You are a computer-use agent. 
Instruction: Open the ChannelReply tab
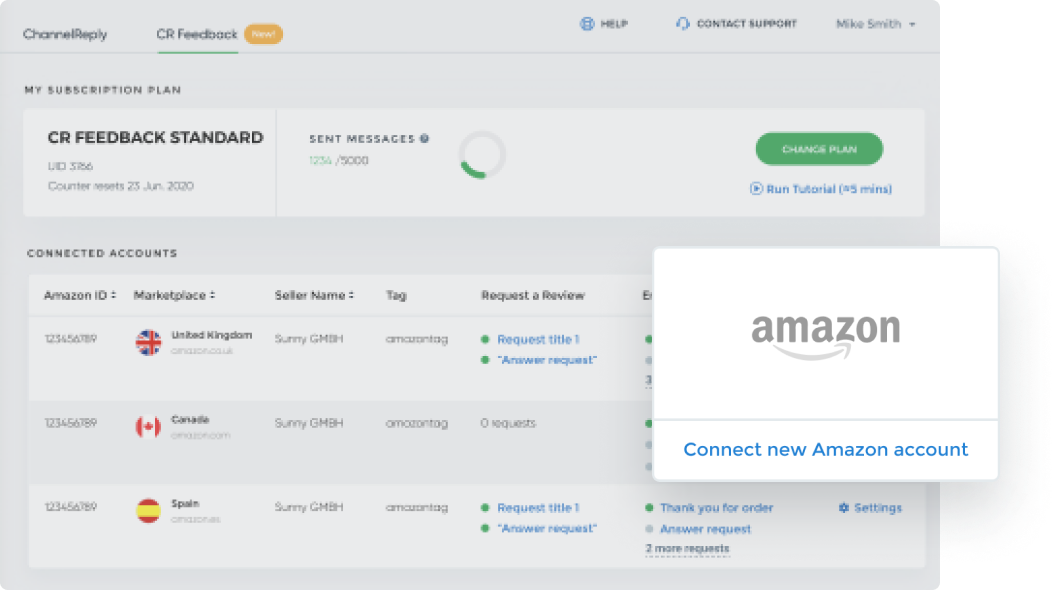65,34
